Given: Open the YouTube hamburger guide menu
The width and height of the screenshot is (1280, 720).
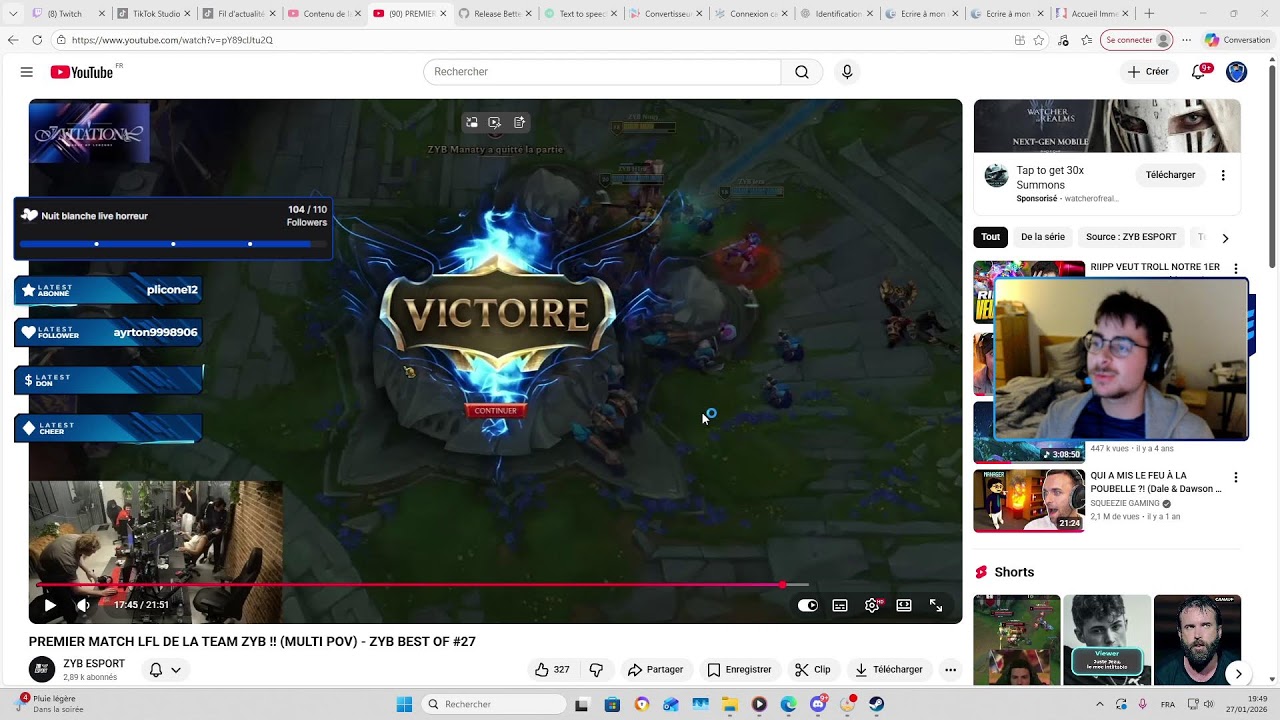Looking at the screenshot, I should click(27, 72).
